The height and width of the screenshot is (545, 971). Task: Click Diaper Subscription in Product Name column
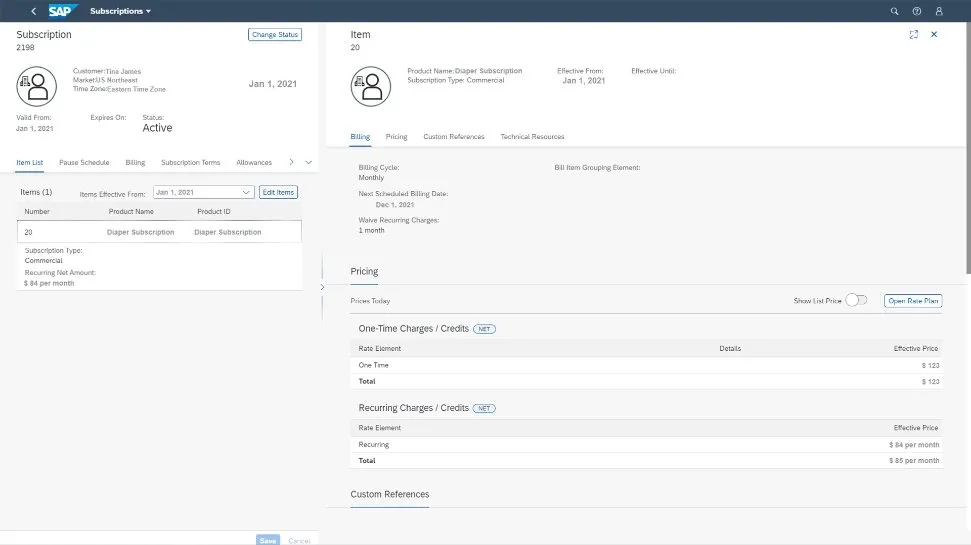coord(141,232)
